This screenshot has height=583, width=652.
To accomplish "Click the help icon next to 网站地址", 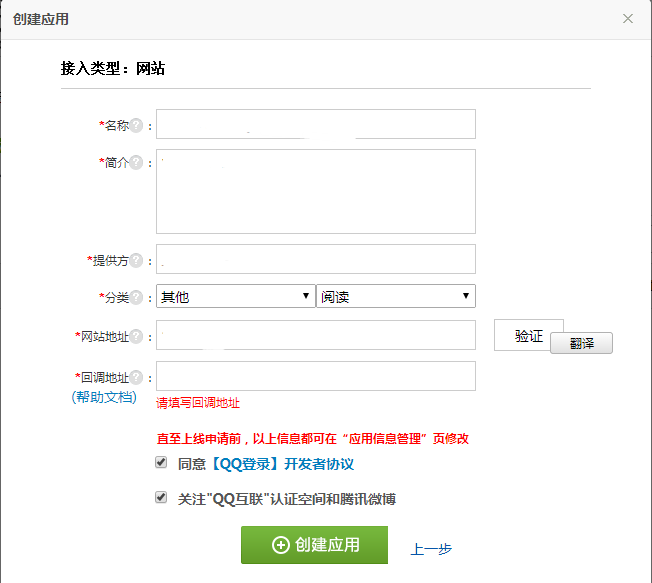I will click(x=136, y=336).
